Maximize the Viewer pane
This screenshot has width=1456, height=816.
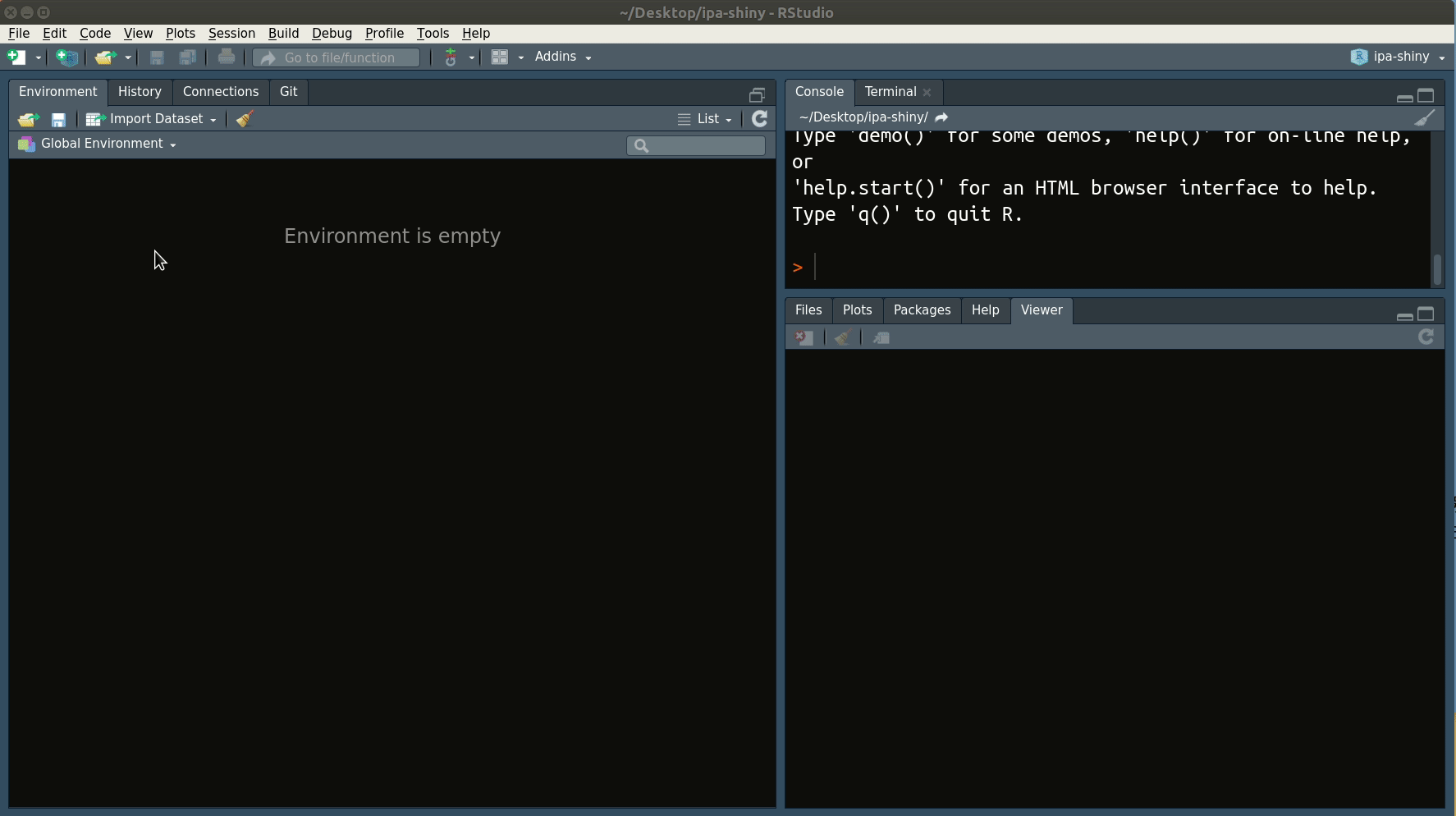click(1426, 314)
